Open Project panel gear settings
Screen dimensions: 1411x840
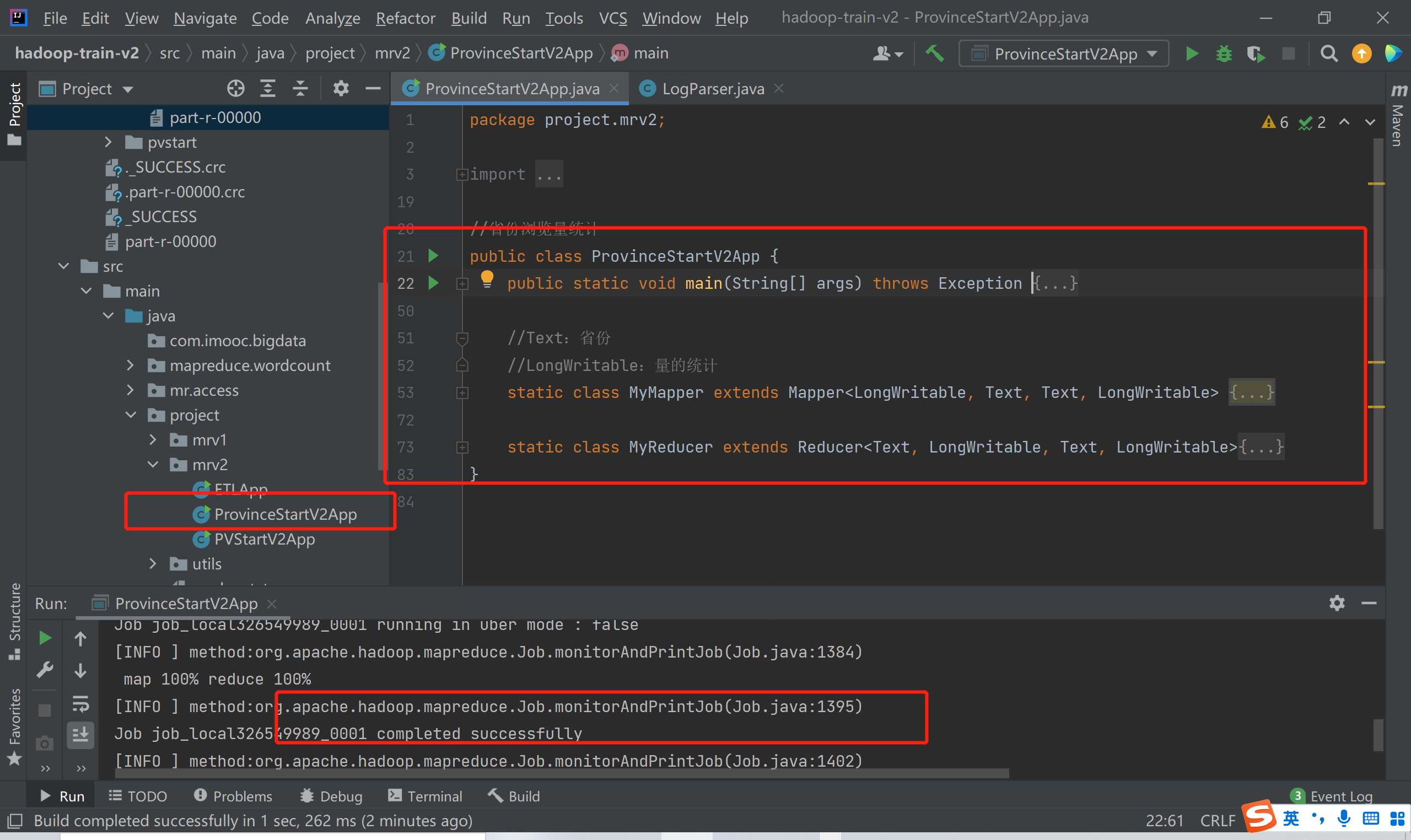point(341,88)
